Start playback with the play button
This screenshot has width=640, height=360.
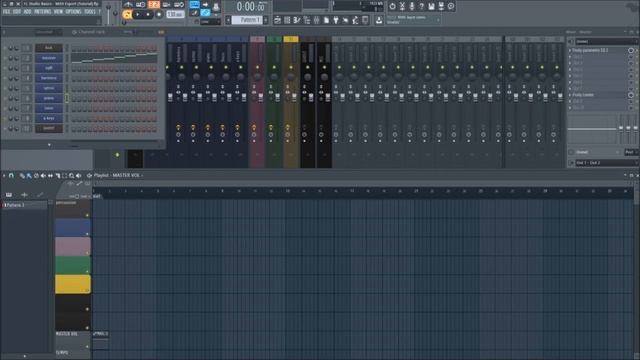(138, 15)
